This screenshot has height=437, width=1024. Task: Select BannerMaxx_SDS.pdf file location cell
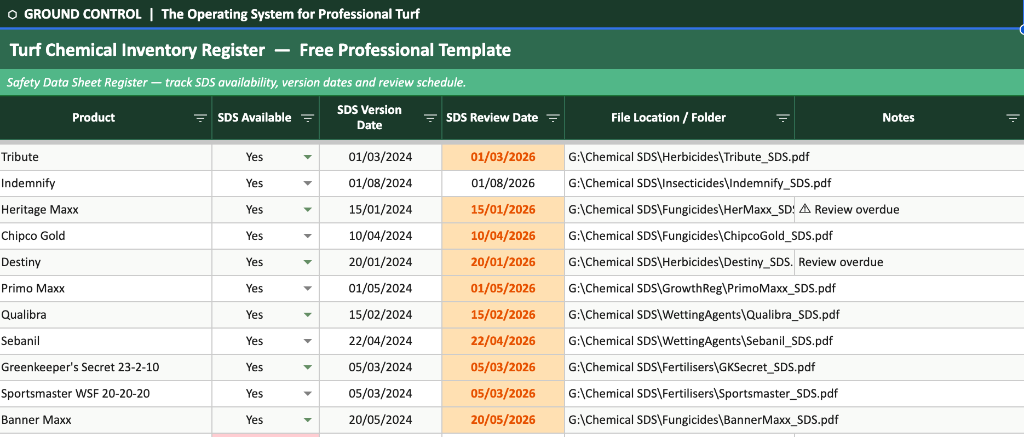[x=679, y=420]
